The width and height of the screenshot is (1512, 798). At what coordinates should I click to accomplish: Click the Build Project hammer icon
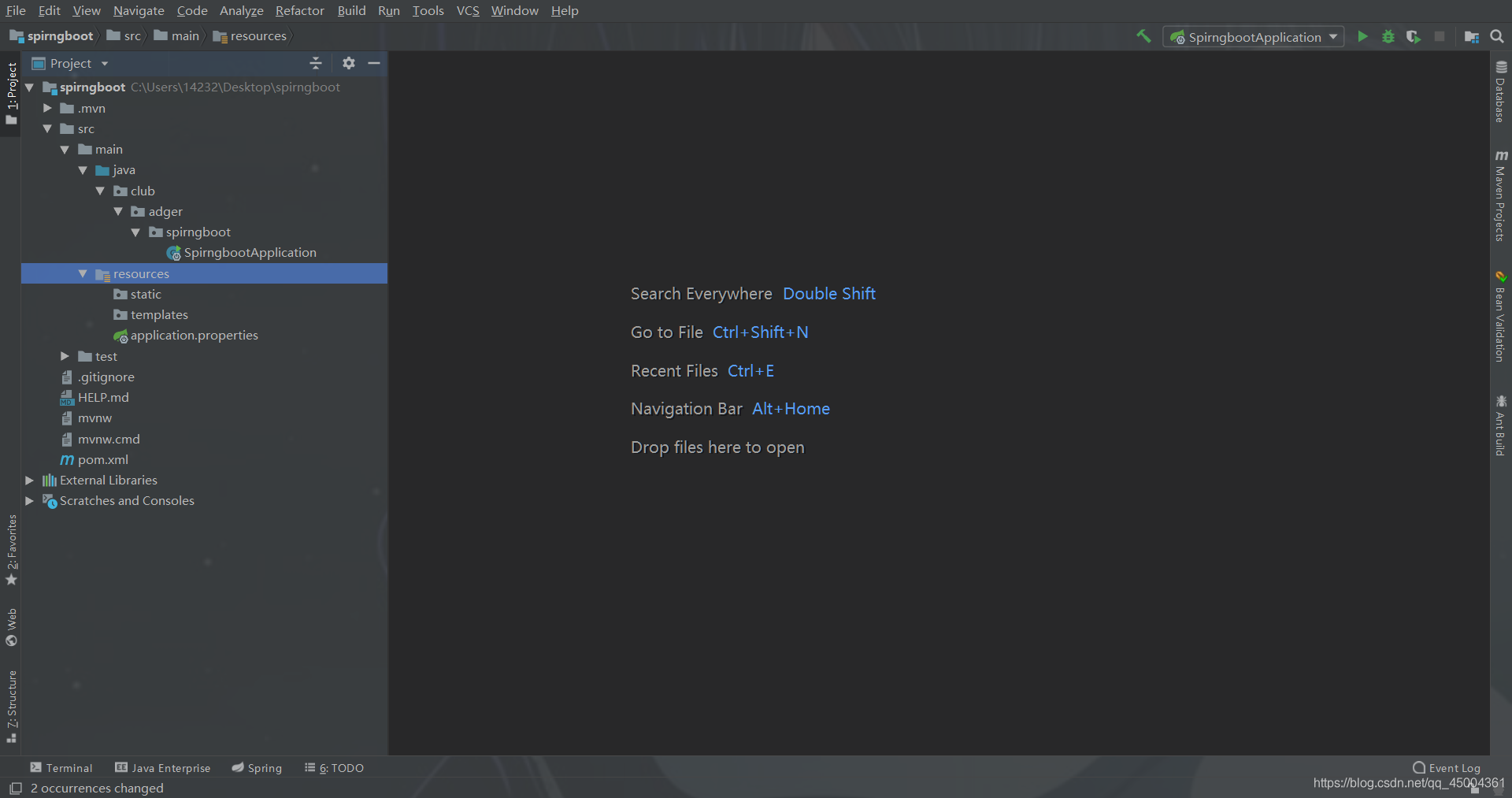point(1143,36)
